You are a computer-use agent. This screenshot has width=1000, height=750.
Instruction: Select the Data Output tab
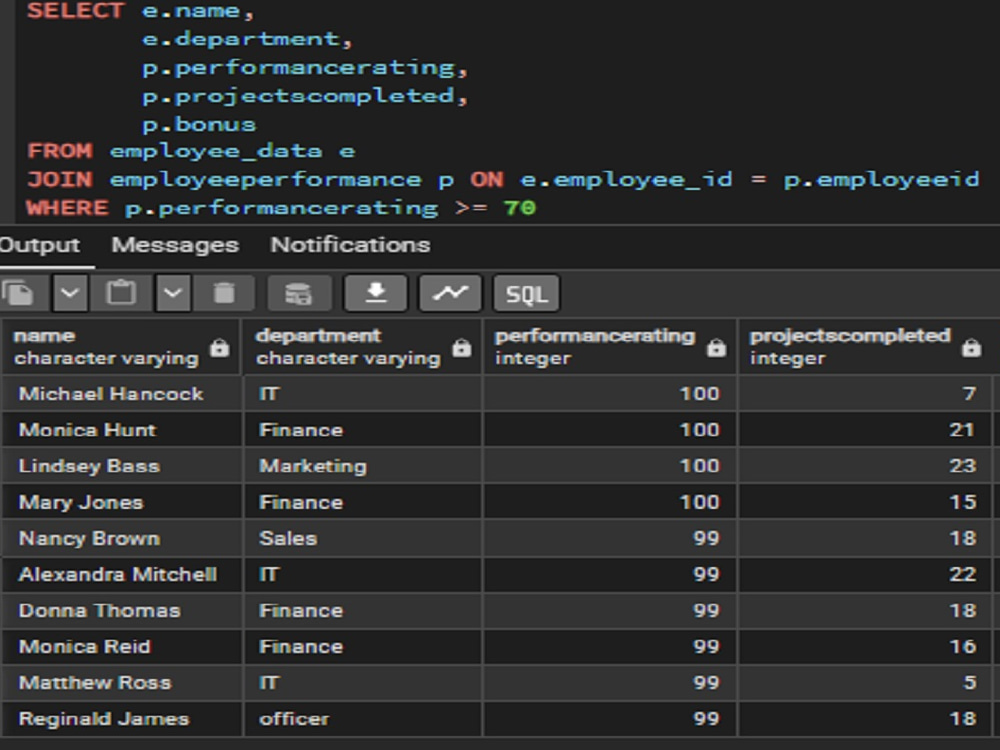pyautogui.click(x=40, y=245)
